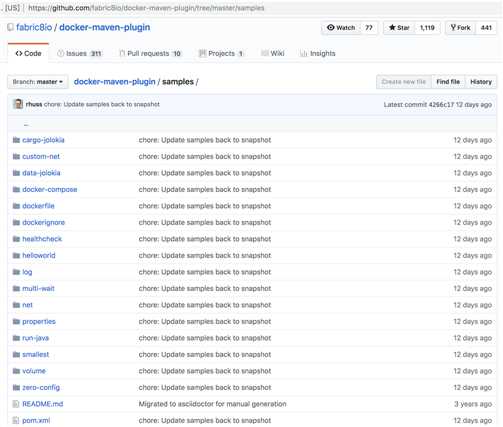Open the pom.xml file link
503x427 pixels.
pyautogui.click(x=36, y=420)
